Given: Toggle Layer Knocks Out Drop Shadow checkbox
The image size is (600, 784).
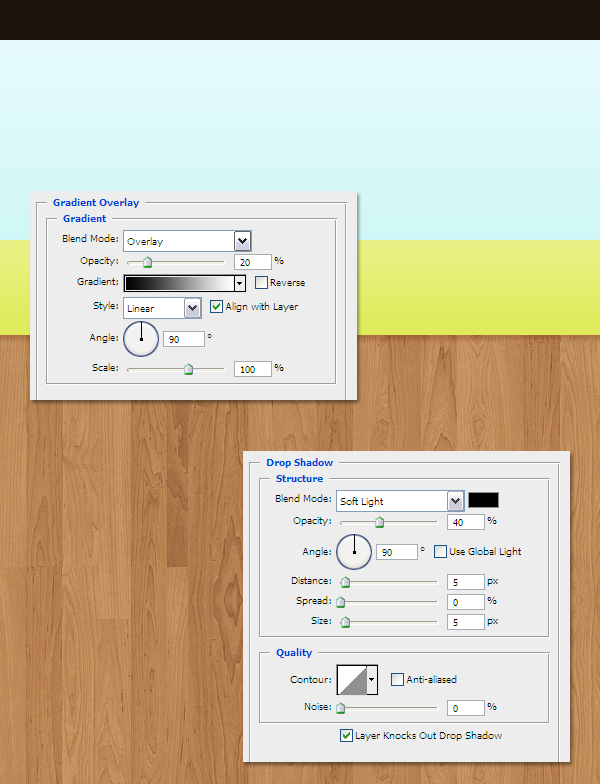Looking at the screenshot, I should pyautogui.click(x=346, y=736).
